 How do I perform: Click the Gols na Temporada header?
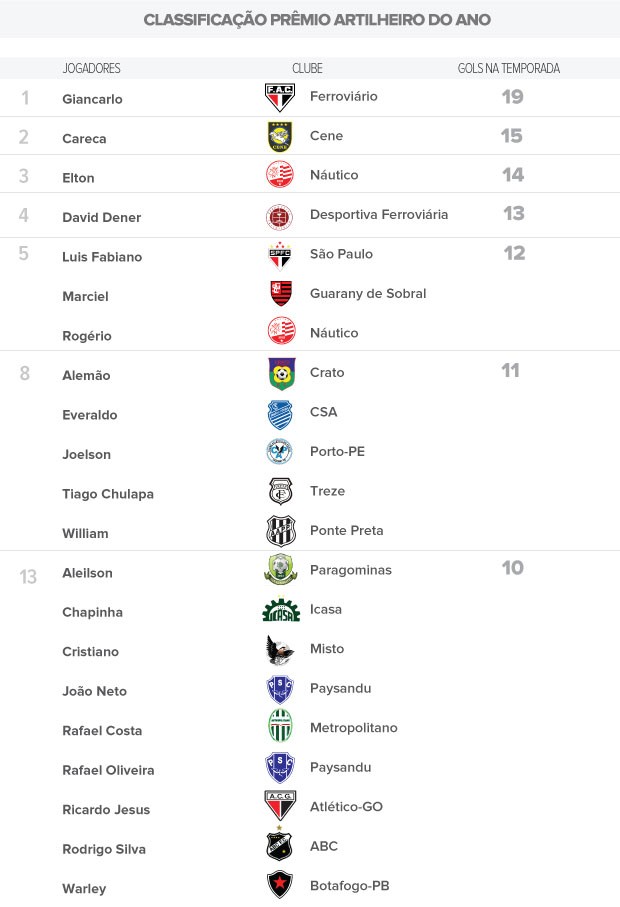[x=509, y=68]
